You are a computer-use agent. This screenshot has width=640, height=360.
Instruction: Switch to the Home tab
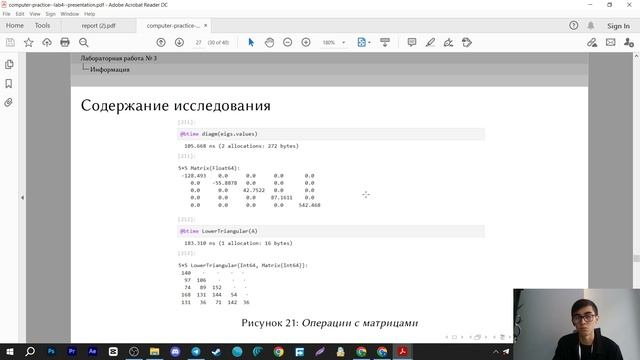[15, 25]
